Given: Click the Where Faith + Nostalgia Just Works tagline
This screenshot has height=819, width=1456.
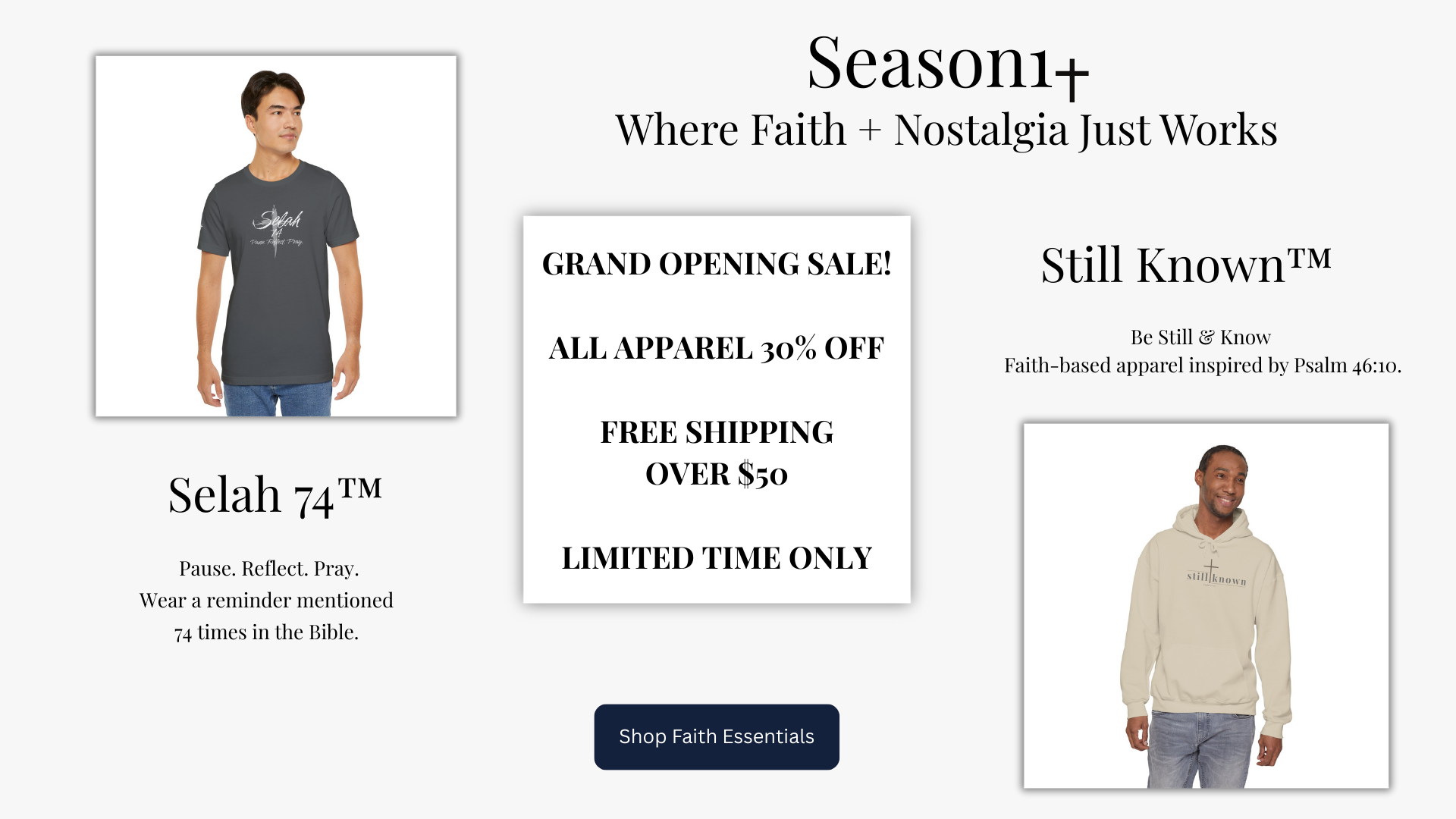Looking at the screenshot, I should tap(946, 130).
